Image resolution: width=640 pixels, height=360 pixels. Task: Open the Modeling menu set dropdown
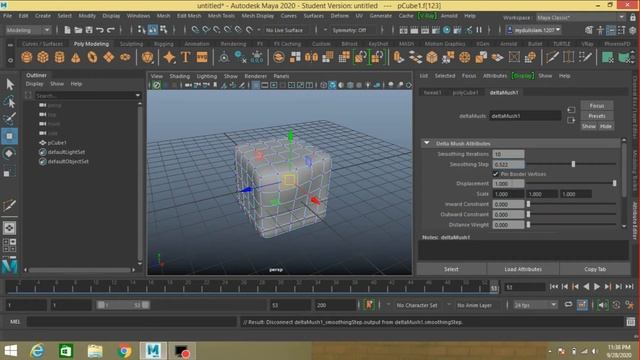(29, 30)
